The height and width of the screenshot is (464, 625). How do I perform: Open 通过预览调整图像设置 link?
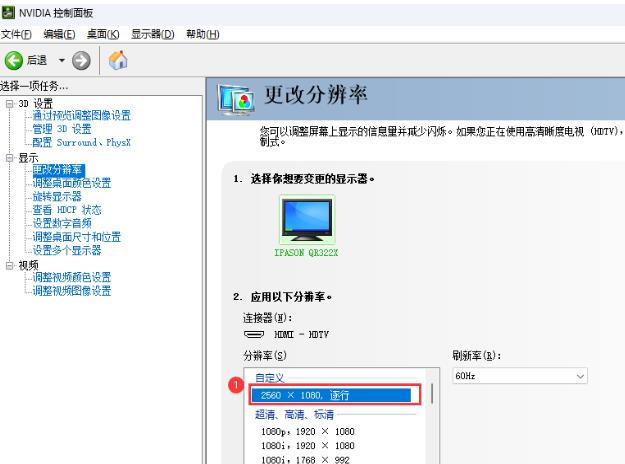[x=82, y=116]
